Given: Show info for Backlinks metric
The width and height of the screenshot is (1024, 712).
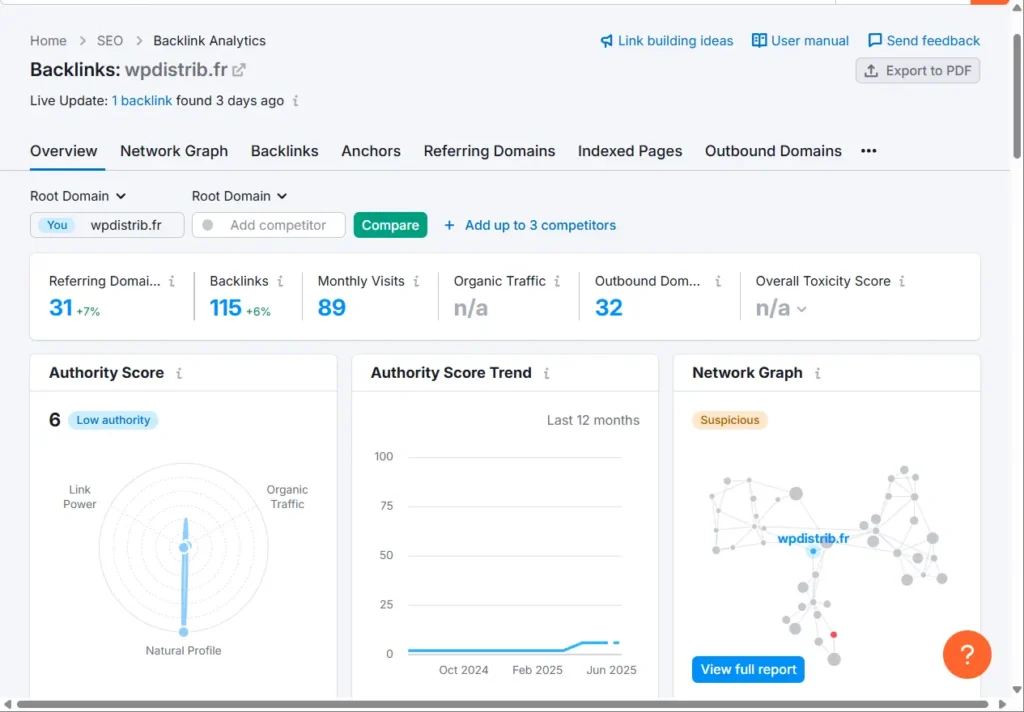Looking at the screenshot, I should [x=280, y=281].
